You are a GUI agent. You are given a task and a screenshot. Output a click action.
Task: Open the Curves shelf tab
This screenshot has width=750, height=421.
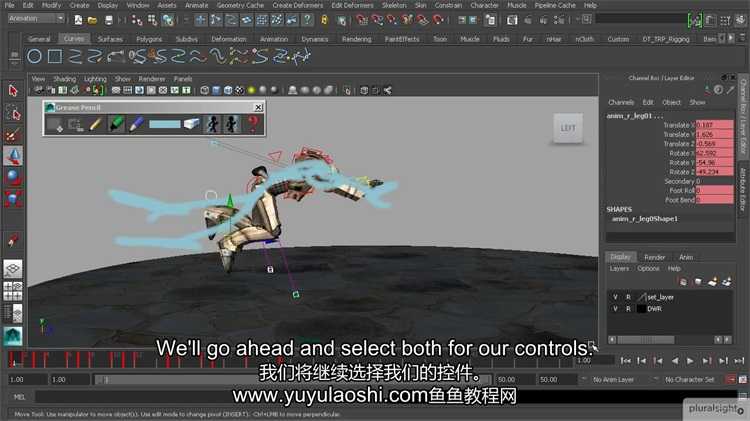click(73, 39)
